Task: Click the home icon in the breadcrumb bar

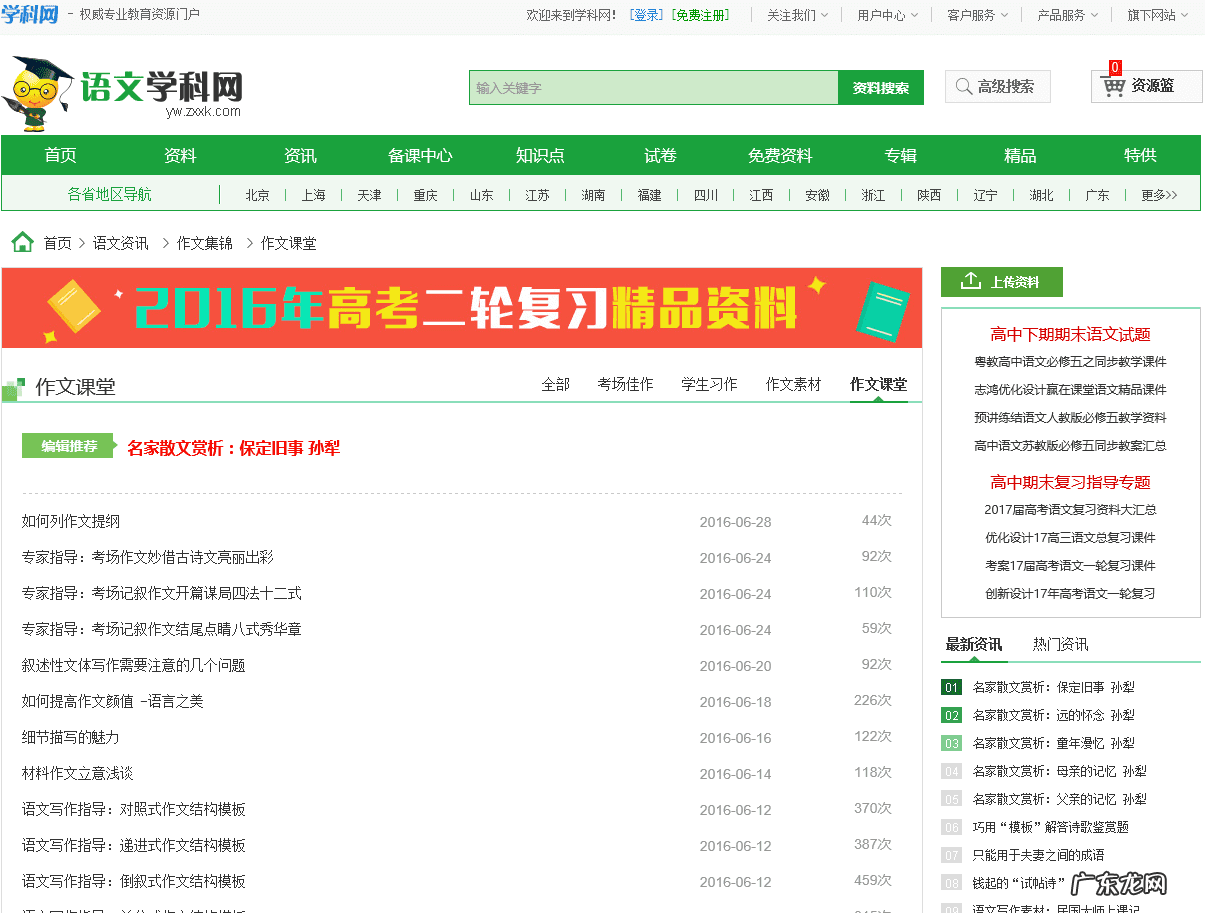Action: tap(22, 241)
